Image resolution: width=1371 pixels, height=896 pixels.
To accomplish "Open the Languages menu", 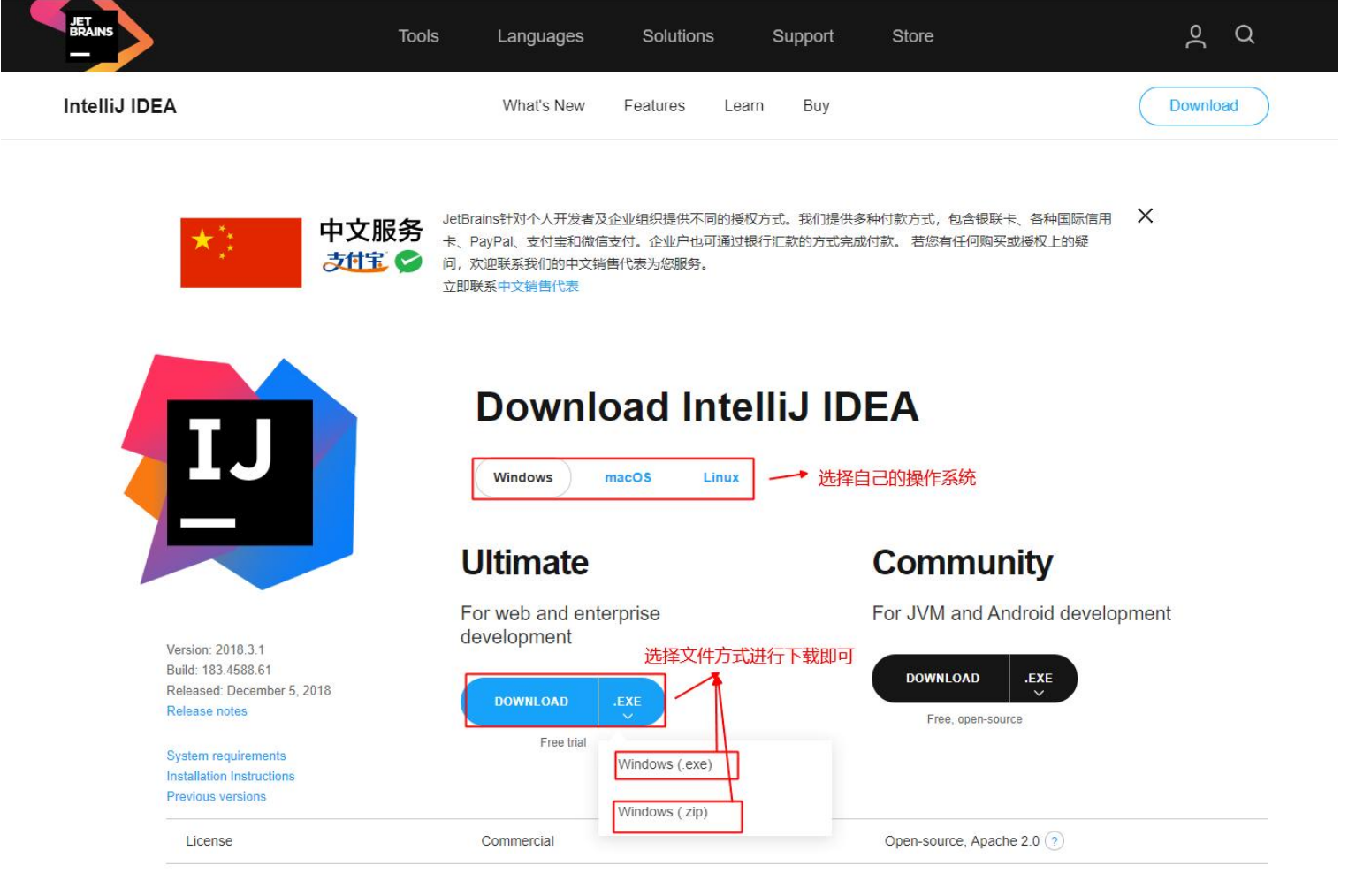I will click(540, 36).
